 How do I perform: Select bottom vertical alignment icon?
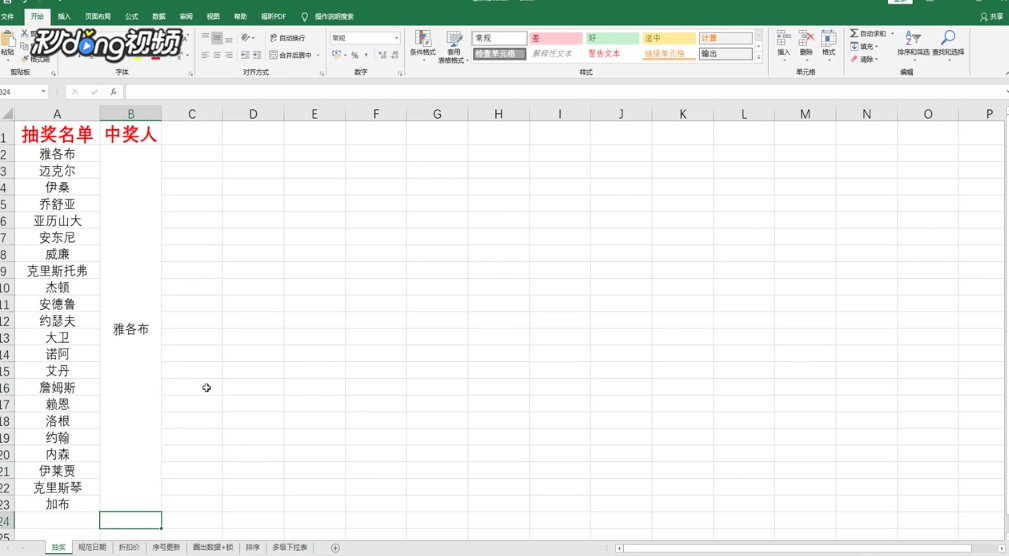point(228,38)
